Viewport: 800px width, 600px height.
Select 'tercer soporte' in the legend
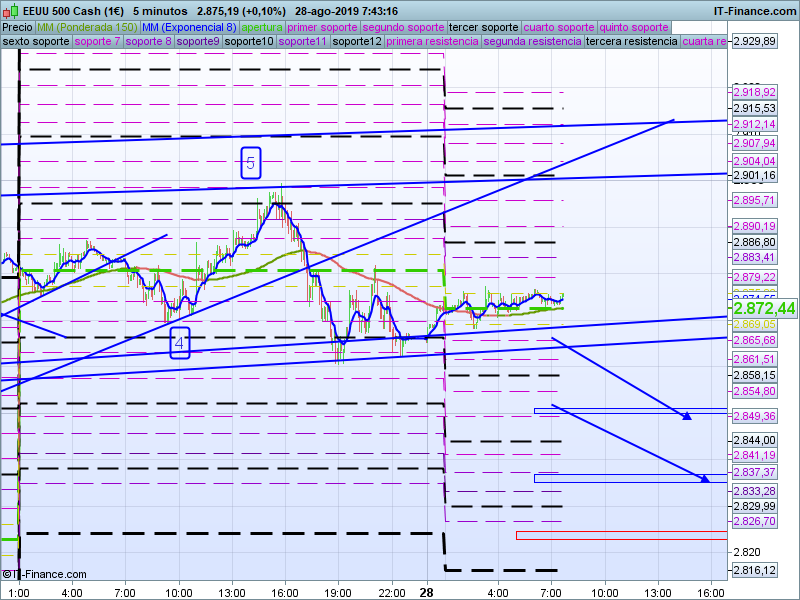coord(484,27)
